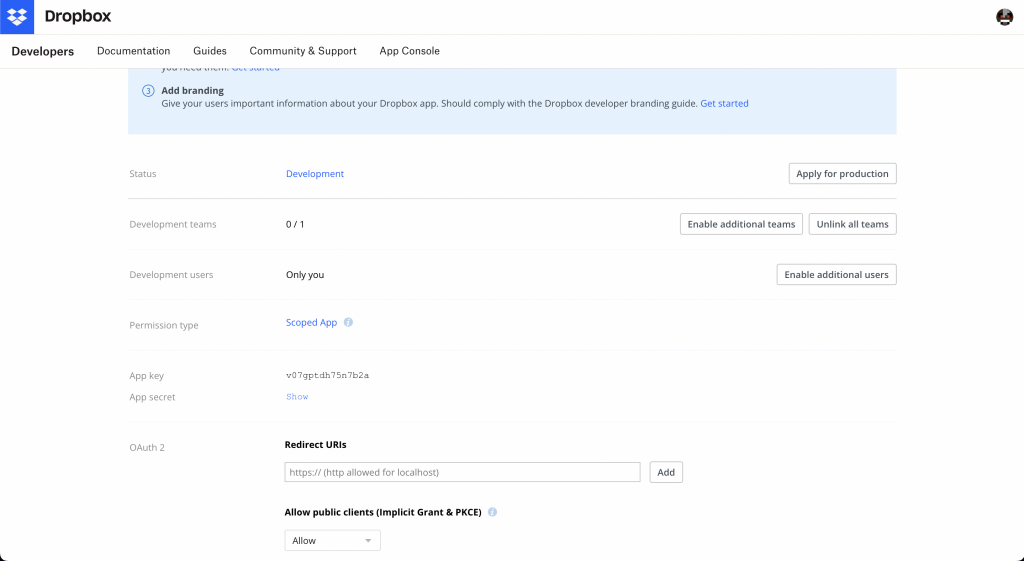1024x561 pixels.
Task: Click Add button for redirect URI
Action: coord(666,473)
